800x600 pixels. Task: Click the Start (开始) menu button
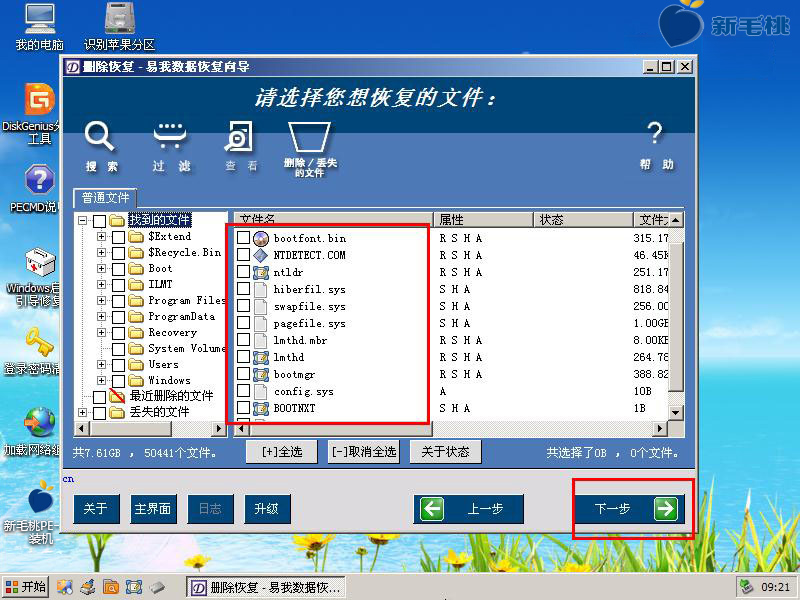click(x=26, y=587)
